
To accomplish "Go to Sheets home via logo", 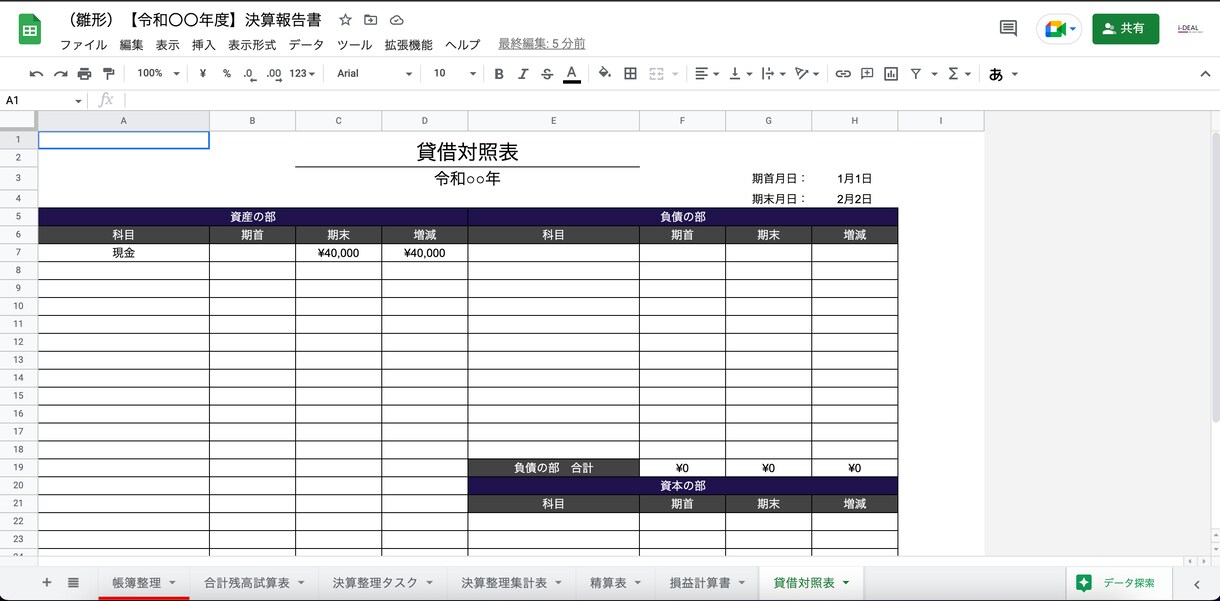I will pos(30,29).
